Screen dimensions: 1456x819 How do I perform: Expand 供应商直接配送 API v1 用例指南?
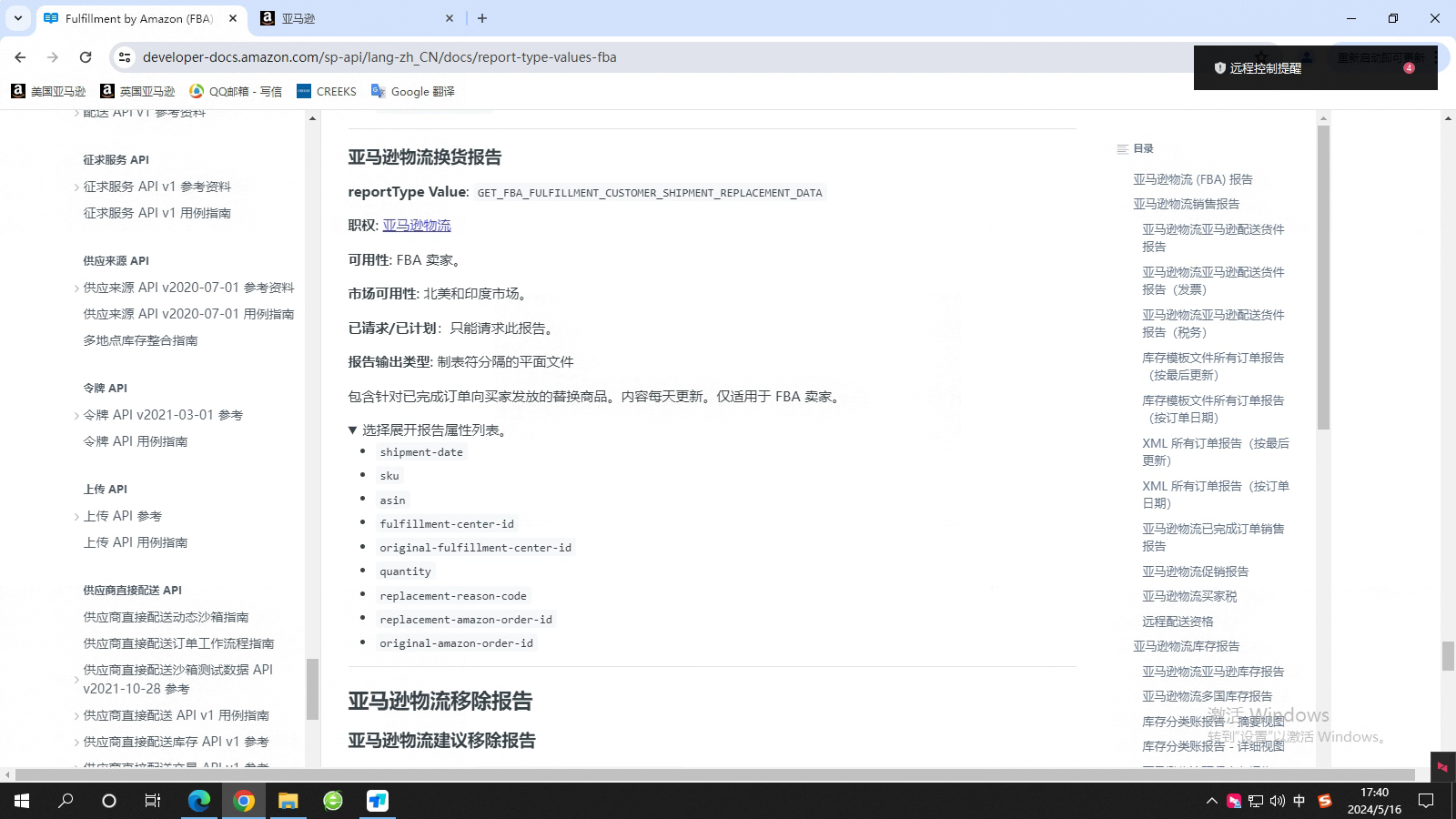pos(76,716)
